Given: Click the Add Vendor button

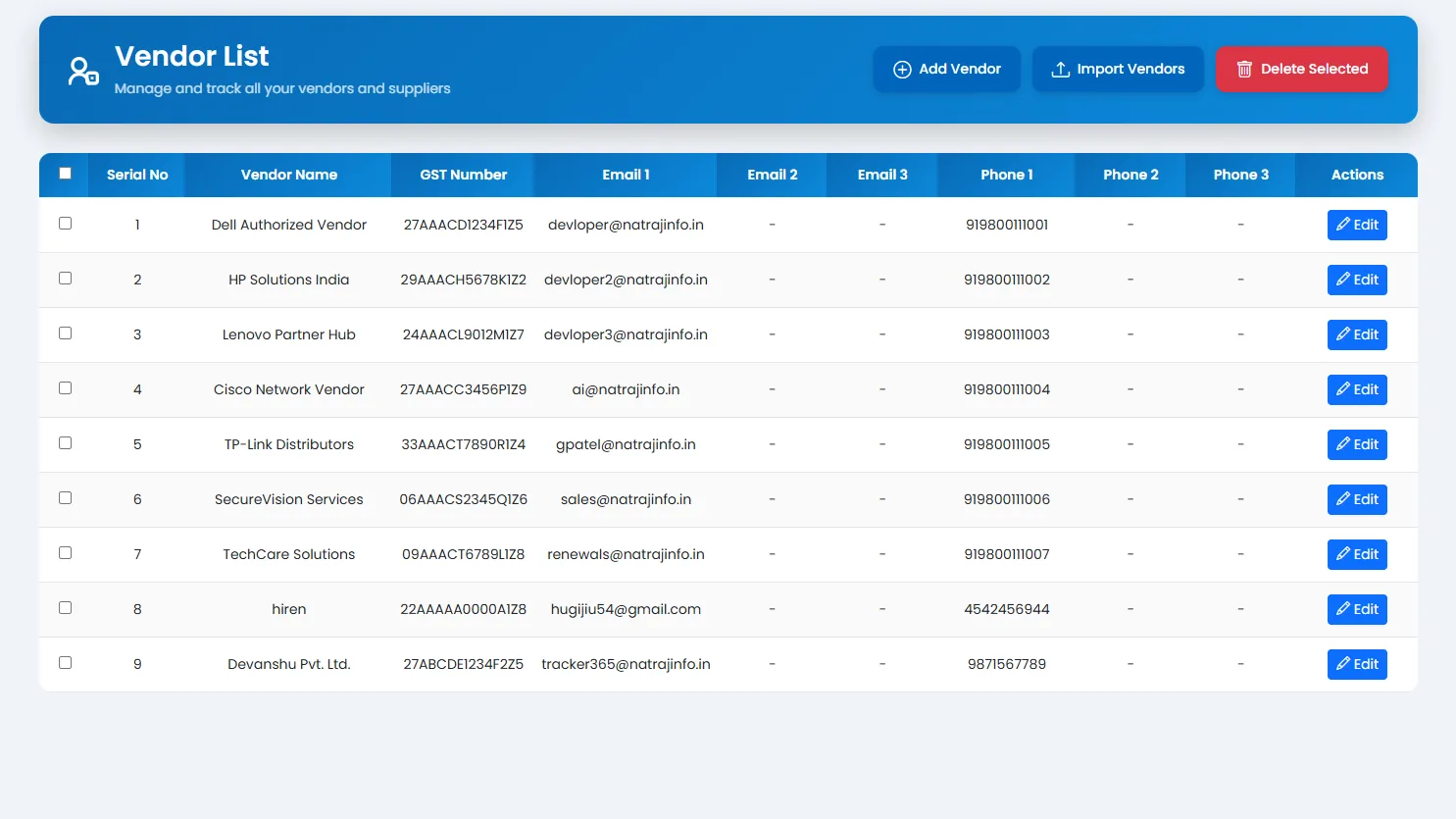Looking at the screenshot, I should (946, 69).
